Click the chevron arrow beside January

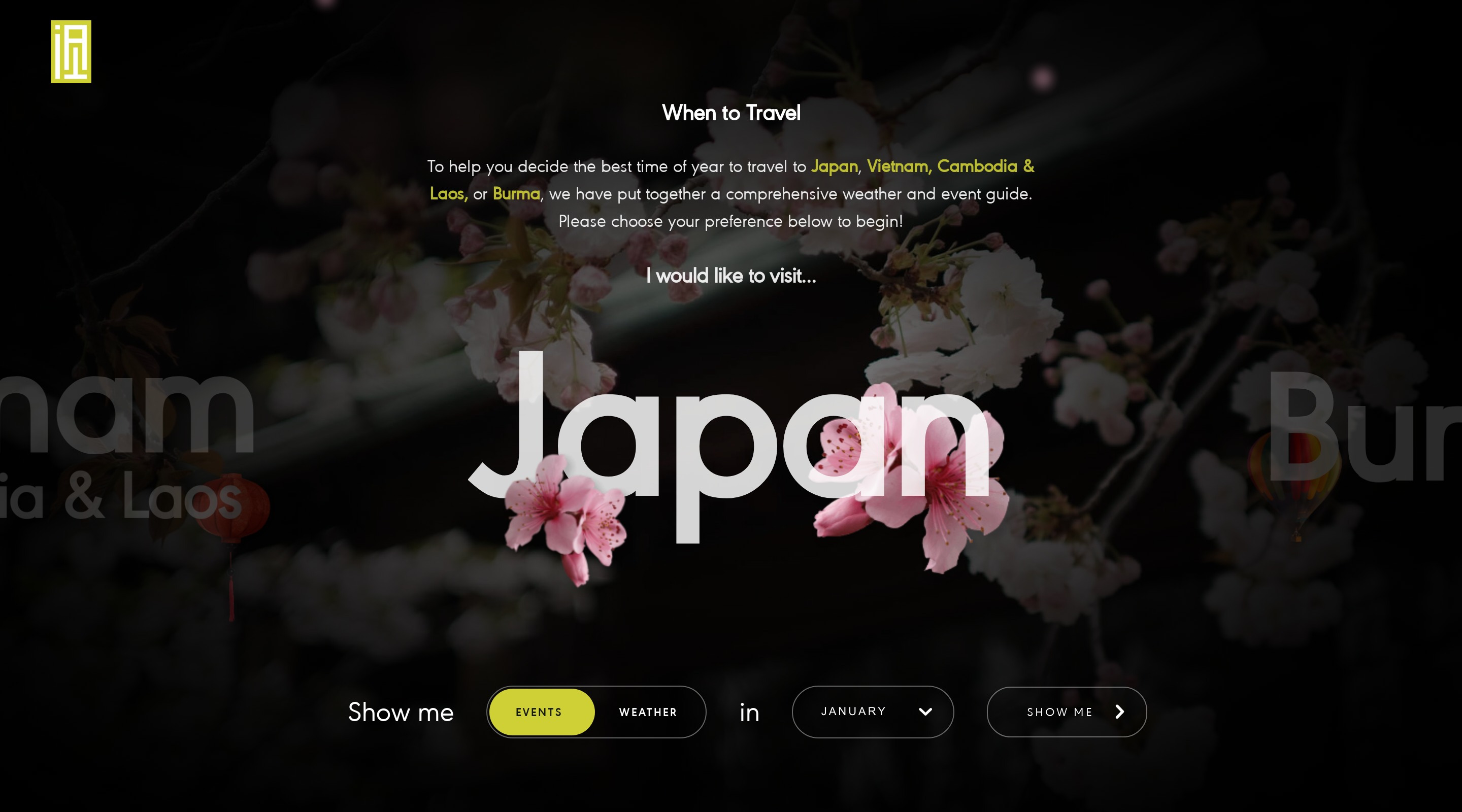(x=925, y=712)
